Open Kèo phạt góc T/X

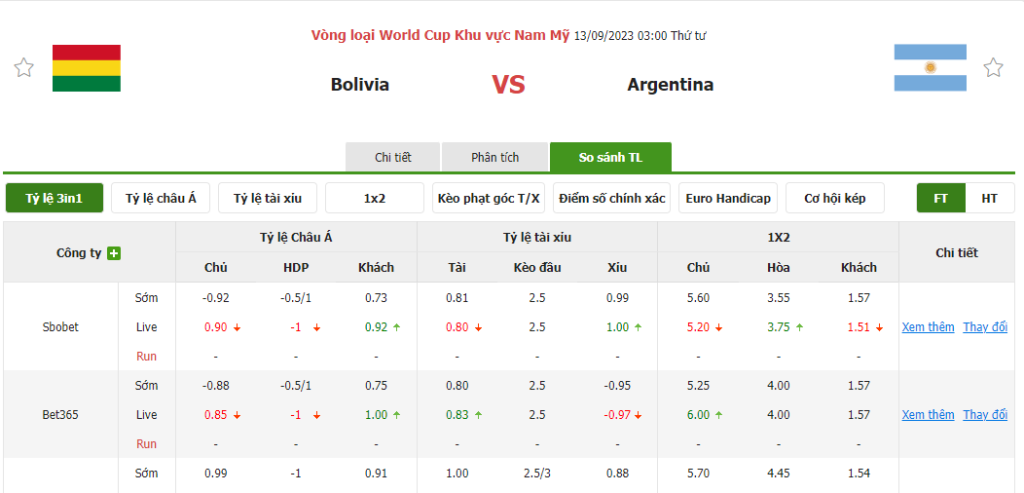point(489,198)
